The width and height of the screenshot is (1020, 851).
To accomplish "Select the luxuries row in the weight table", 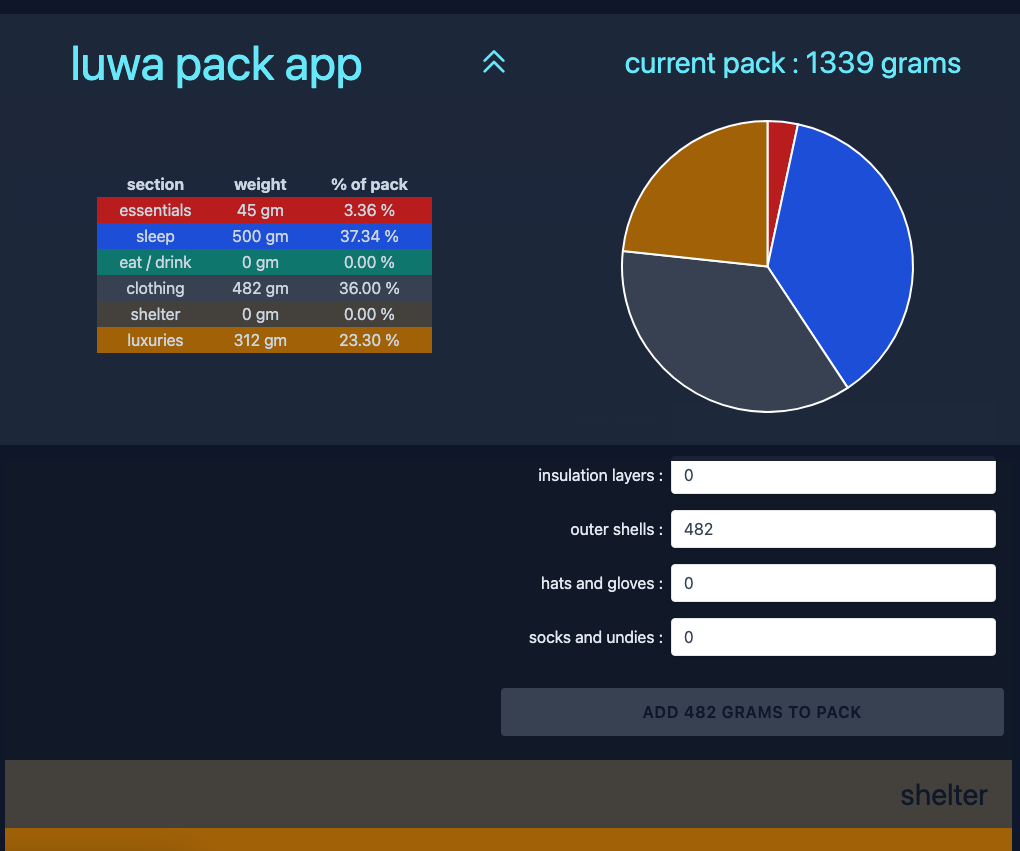I will pos(264,340).
